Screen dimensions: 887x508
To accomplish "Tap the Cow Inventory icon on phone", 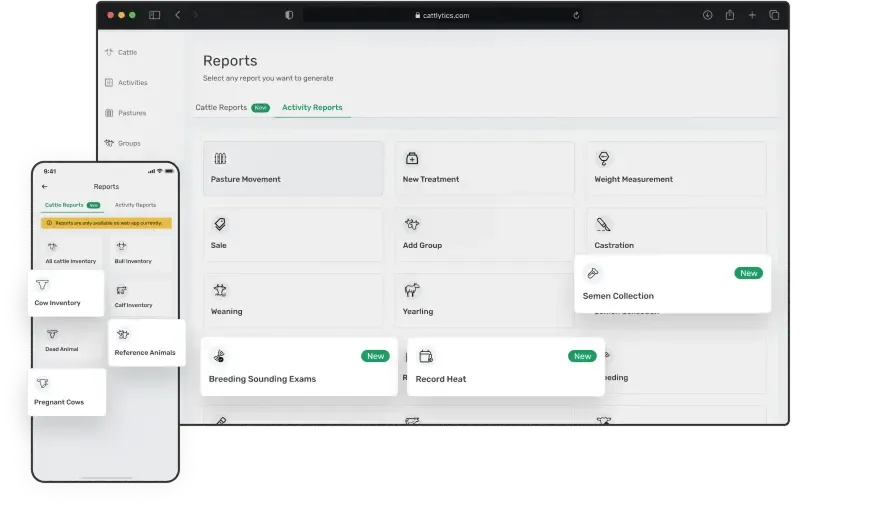I will [x=42, y=285].
